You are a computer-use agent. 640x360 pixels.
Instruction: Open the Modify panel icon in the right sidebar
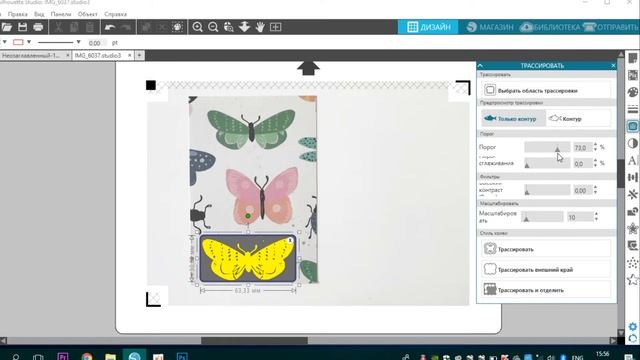click(633, 211)
